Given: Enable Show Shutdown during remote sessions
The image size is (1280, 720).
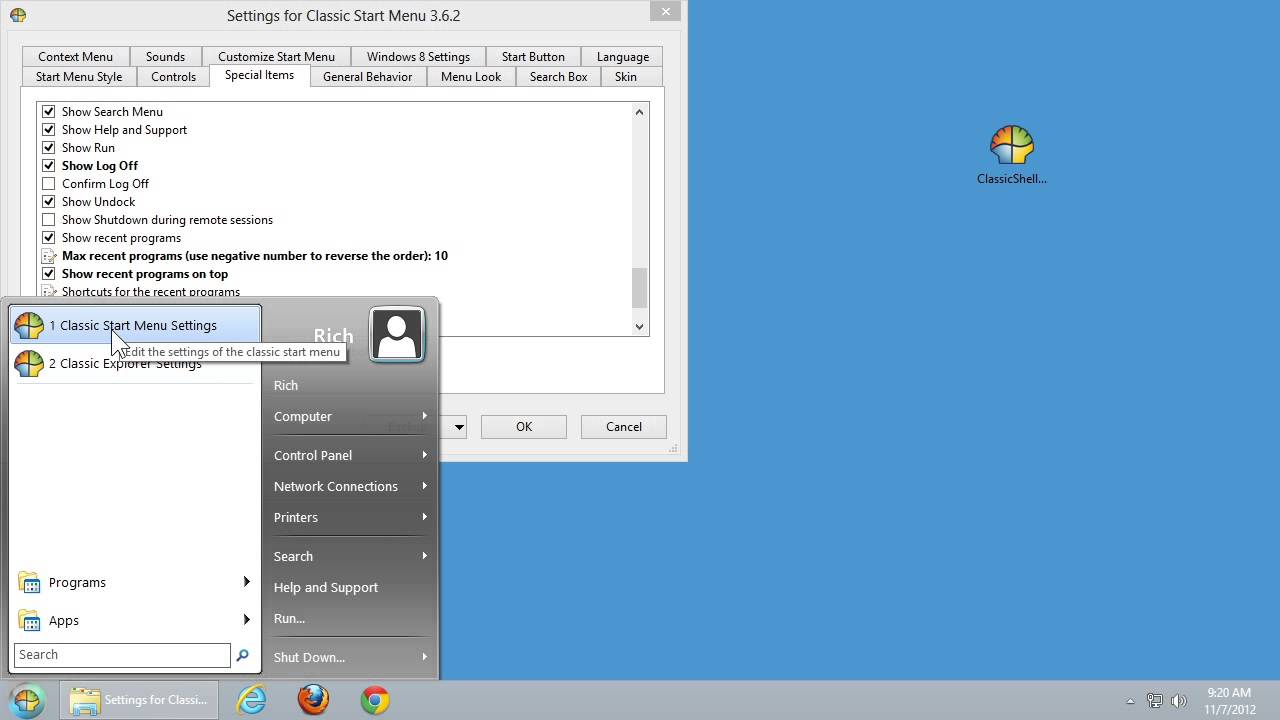Looking at the screenshot, I should click(x=48, y=220).
